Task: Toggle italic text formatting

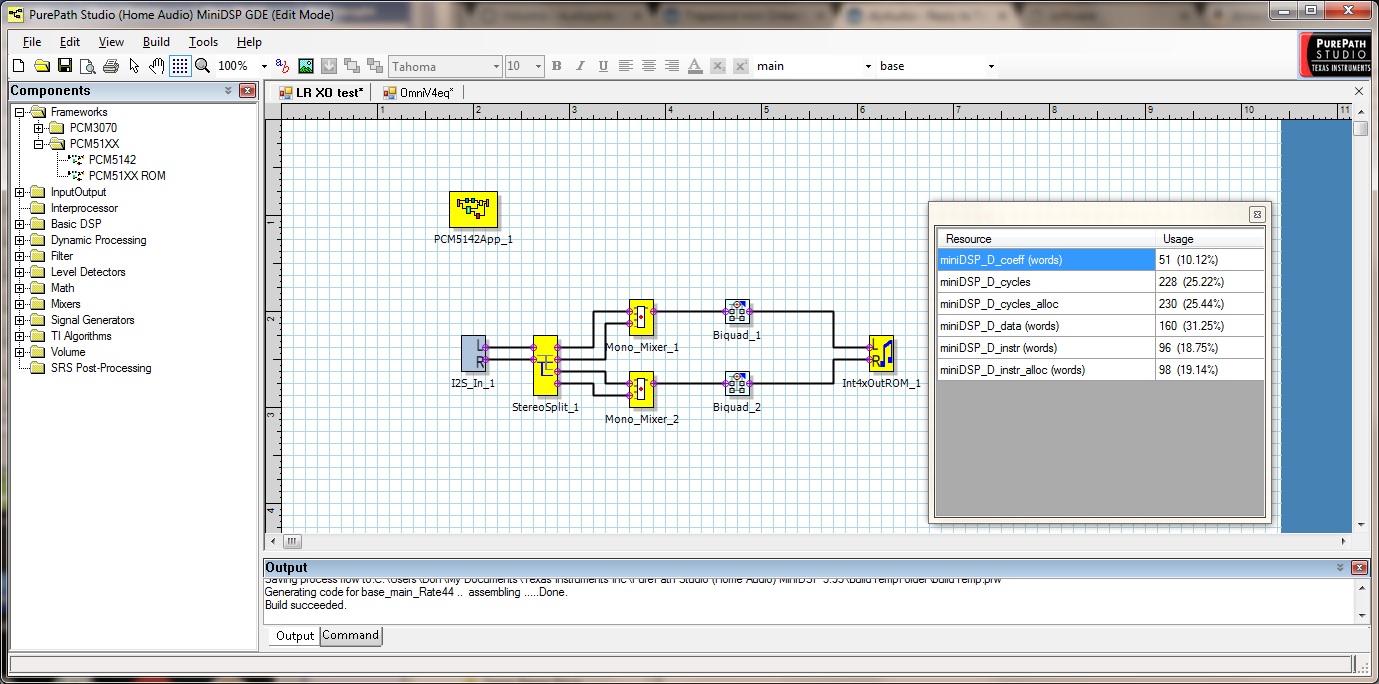Action: (x=580, y=66)
